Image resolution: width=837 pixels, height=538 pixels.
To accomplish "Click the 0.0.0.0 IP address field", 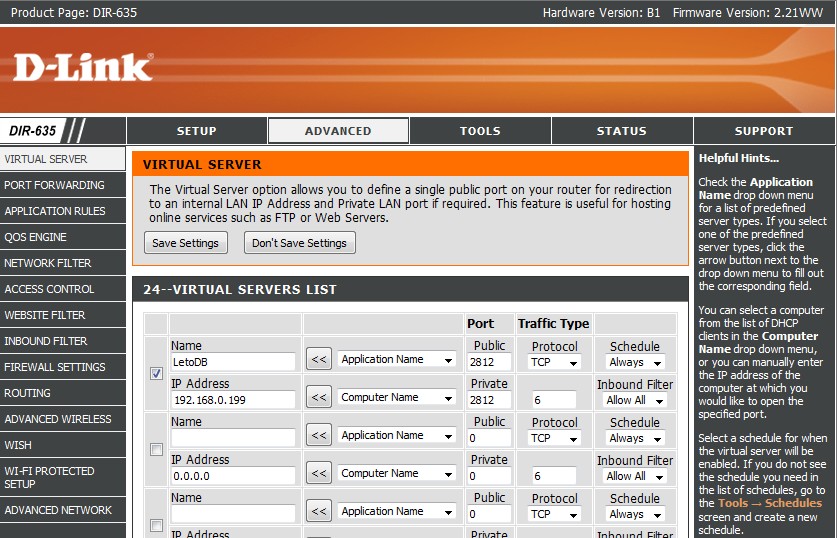I will tap(233, 476).
